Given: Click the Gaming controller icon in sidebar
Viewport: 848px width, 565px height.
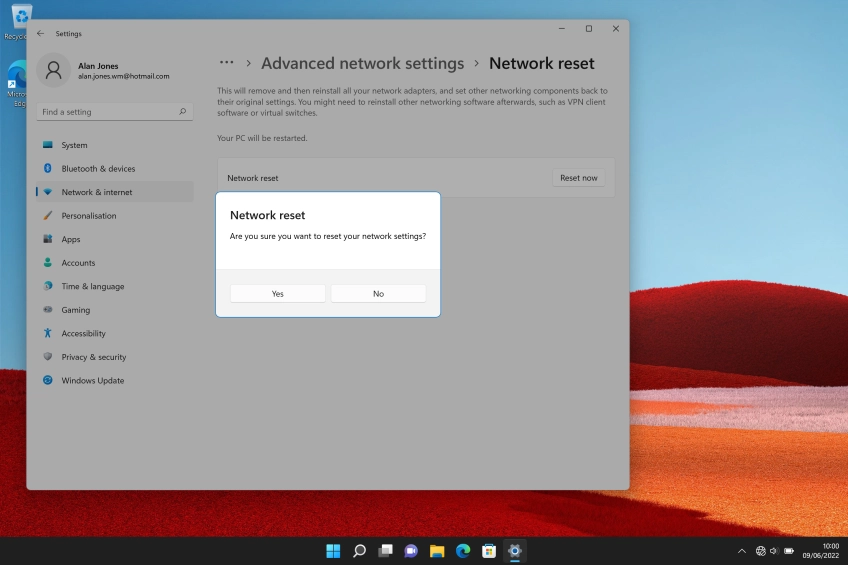Looking at the screenshot, I should [48, 309].
